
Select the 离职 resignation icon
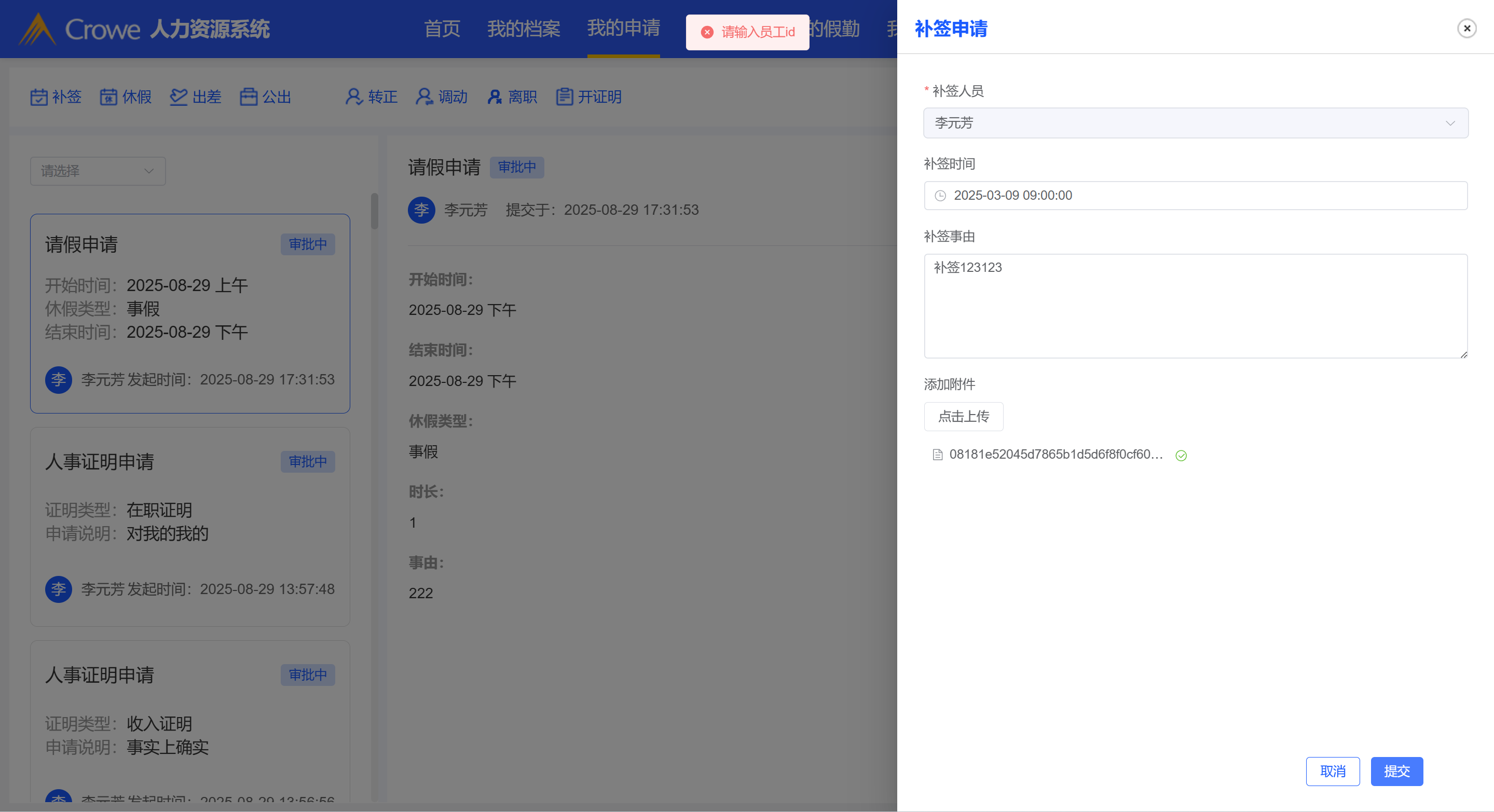tap(494, 97)
